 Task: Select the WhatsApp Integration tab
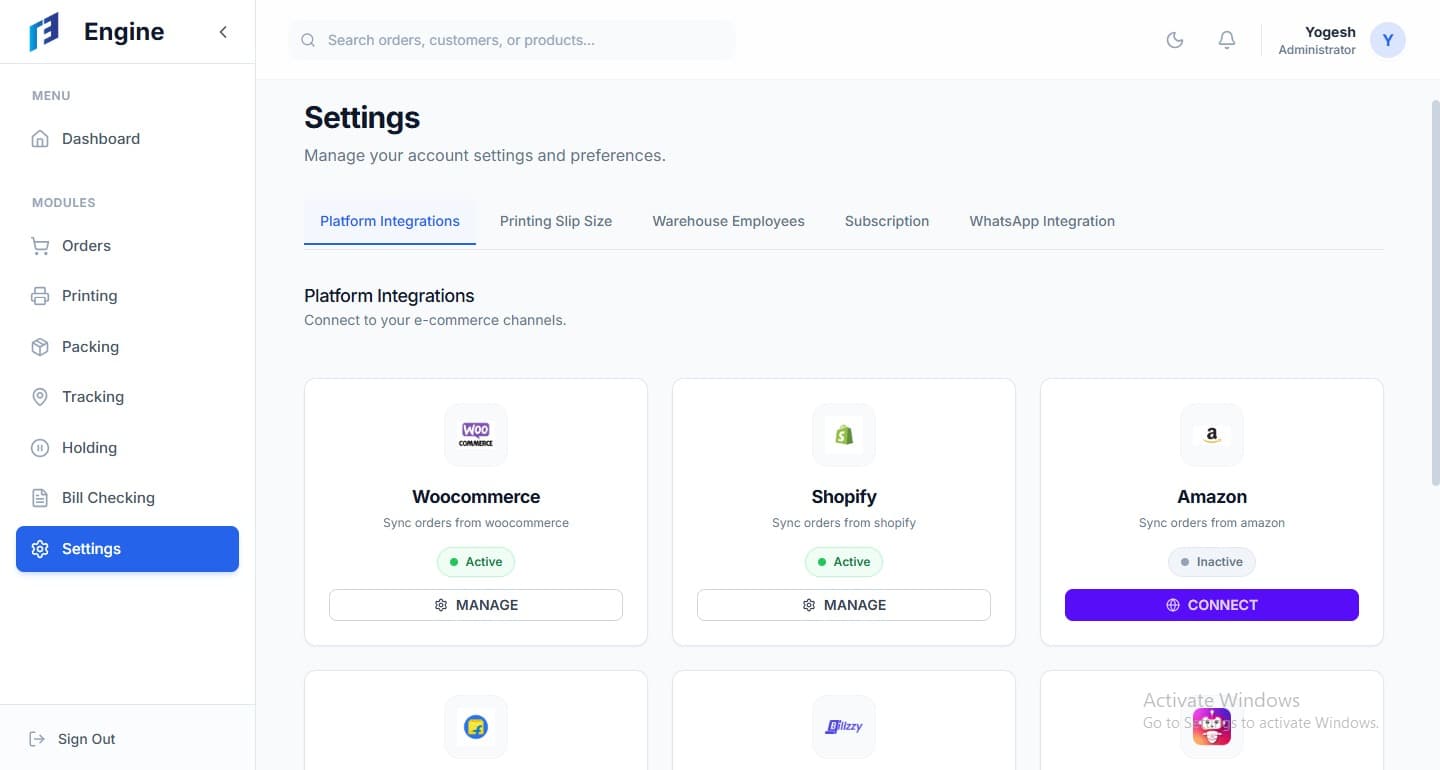(1041, 221)
